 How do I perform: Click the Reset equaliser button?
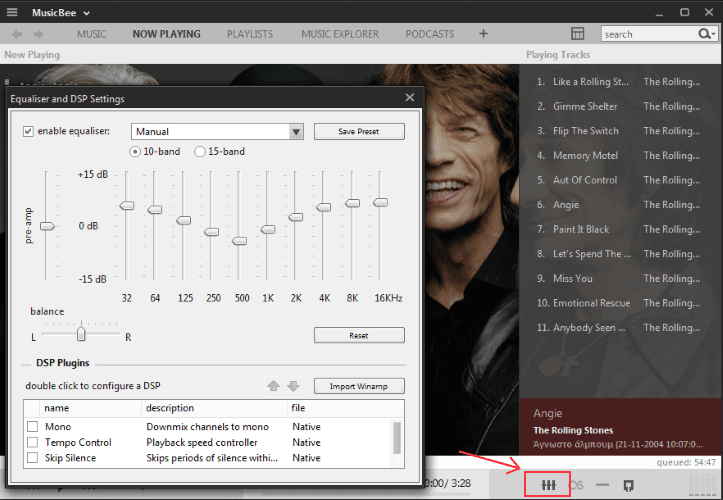coord(359,335)
